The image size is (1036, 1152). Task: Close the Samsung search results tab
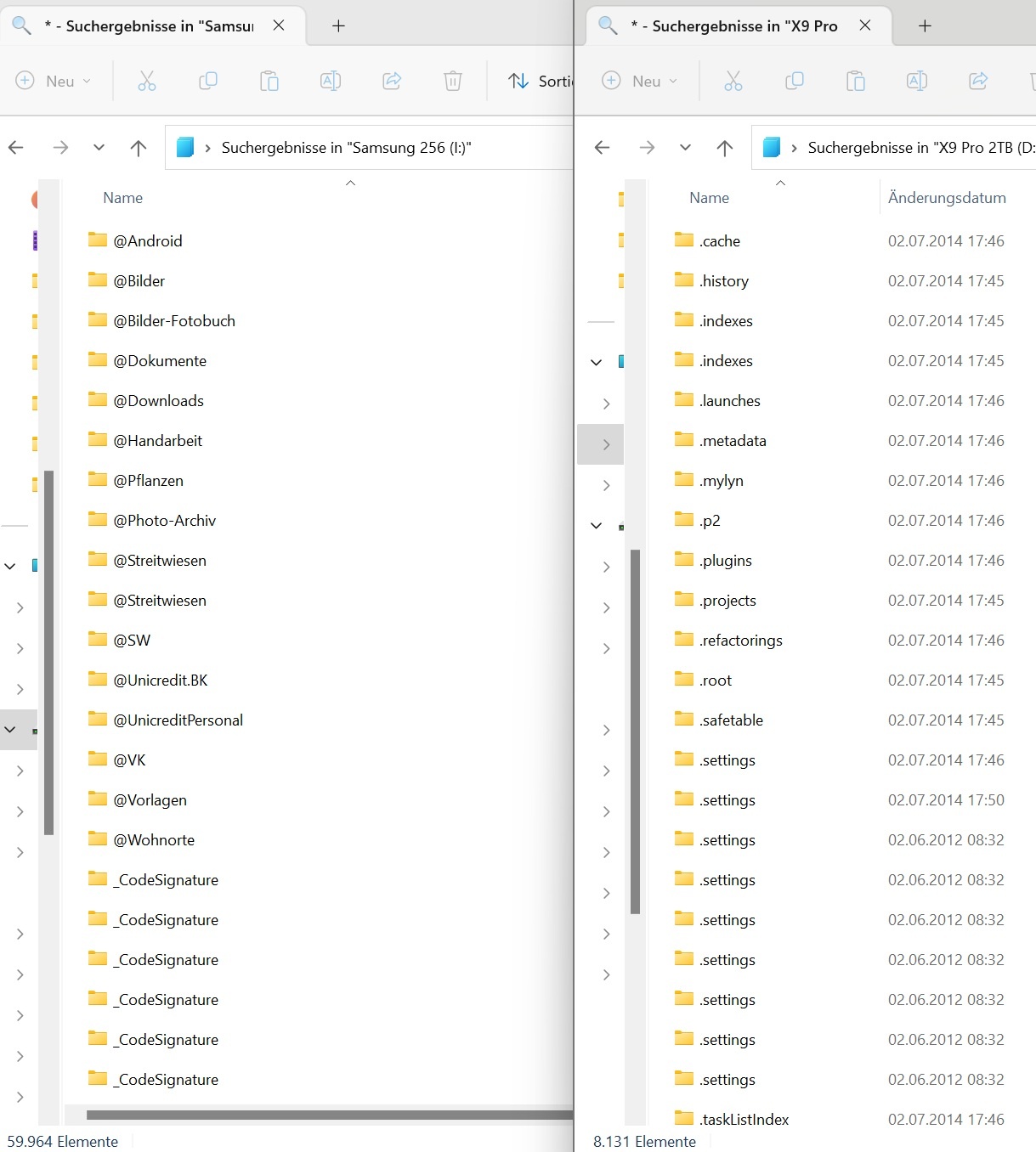(x=279, y=25)
